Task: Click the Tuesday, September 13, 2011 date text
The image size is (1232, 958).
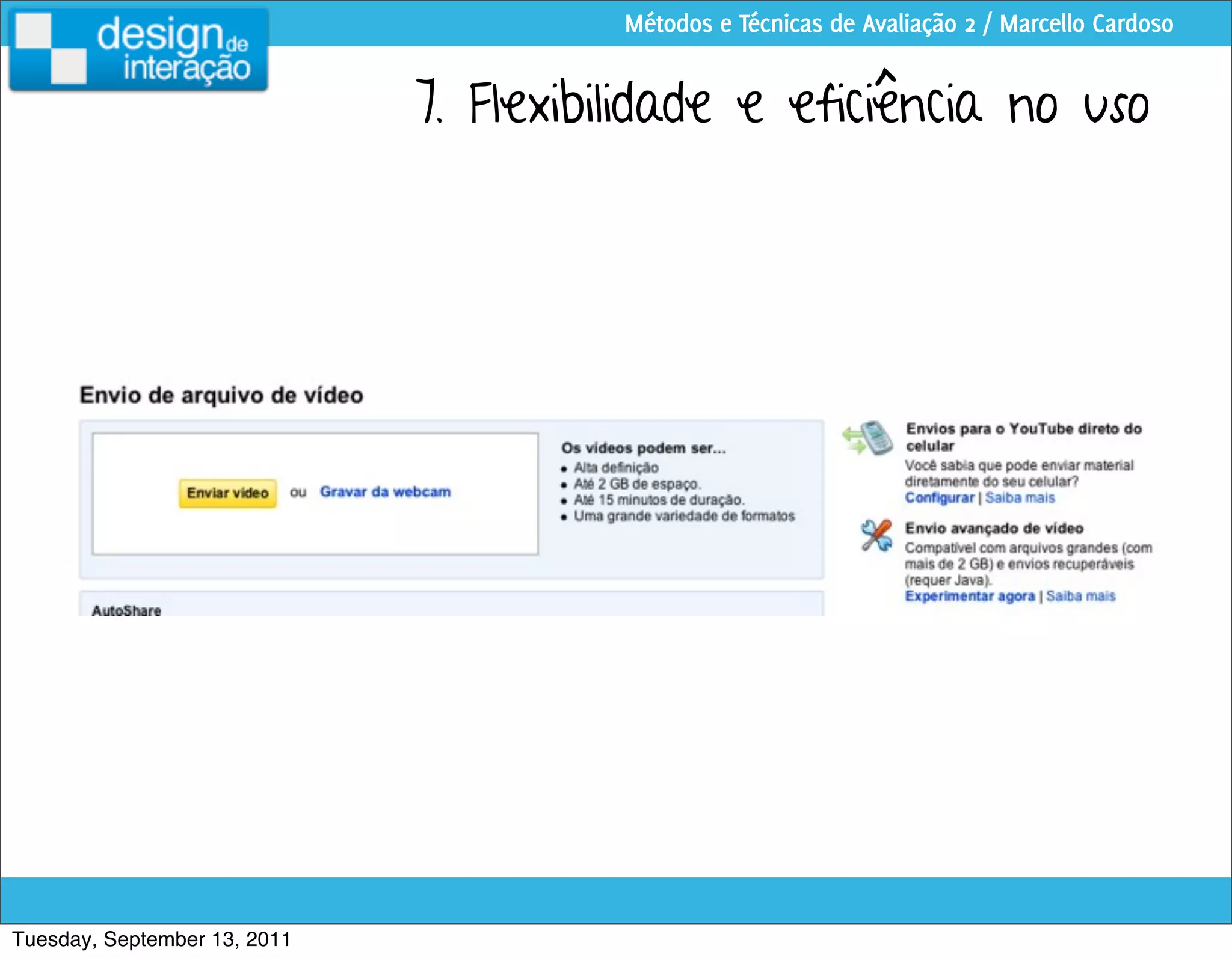Action: (152, 939)
